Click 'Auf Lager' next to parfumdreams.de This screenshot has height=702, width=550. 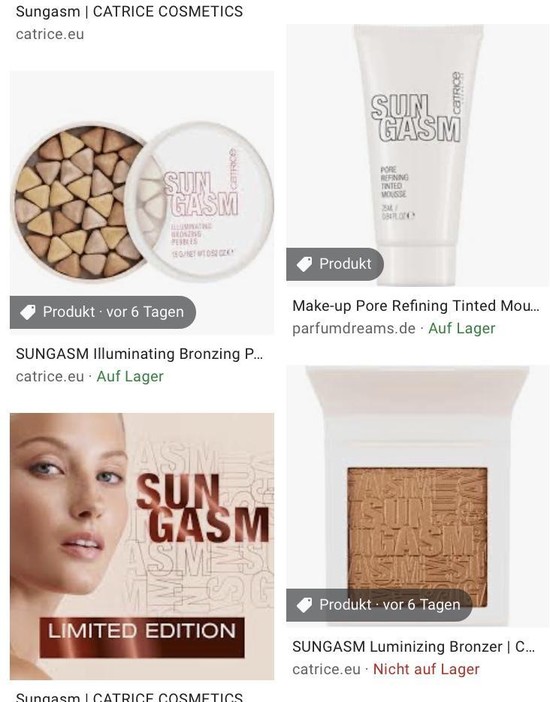click(x=462, y=329)
